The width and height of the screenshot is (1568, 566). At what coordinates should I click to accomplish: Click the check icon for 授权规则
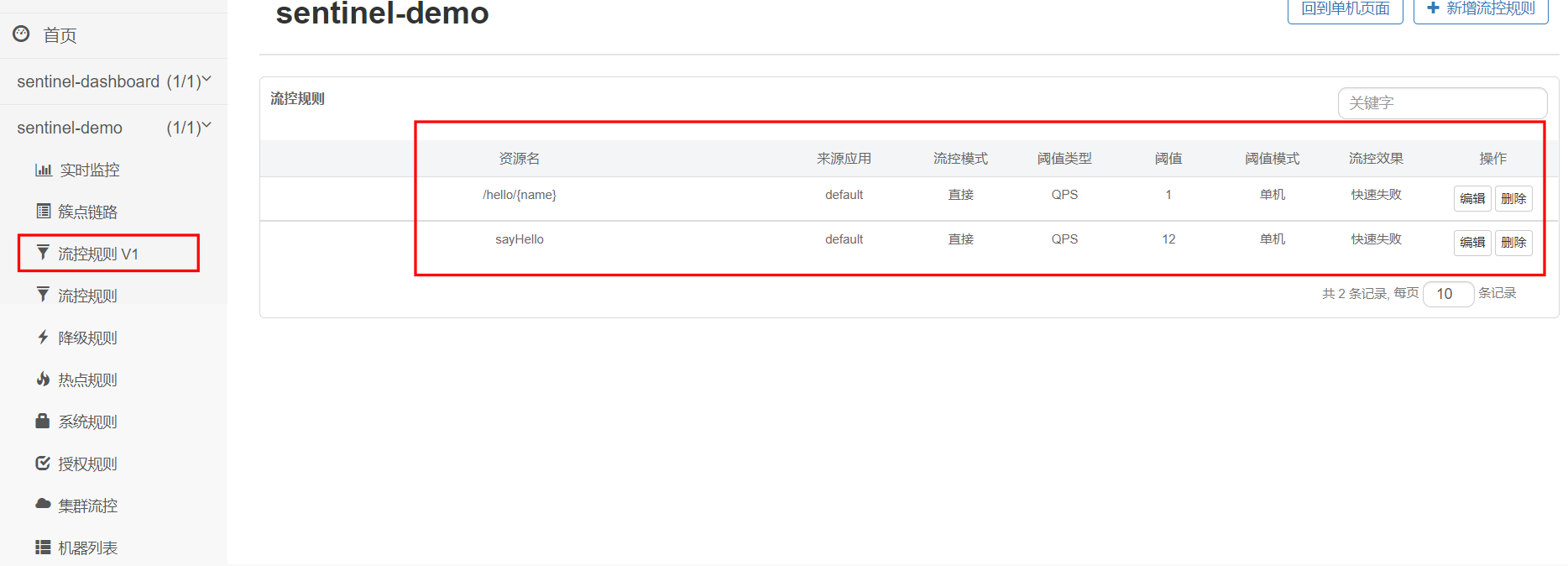point(43,463)
